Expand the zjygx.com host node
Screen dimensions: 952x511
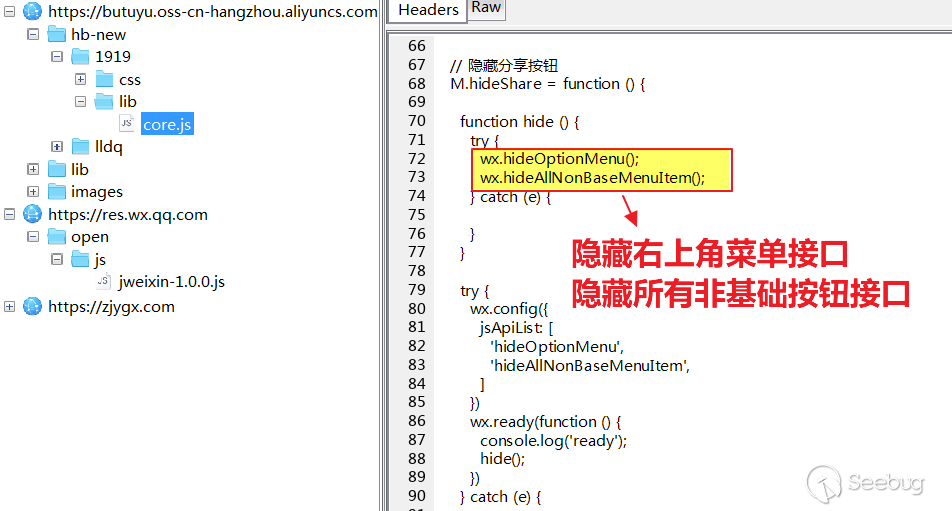(9, 306)
